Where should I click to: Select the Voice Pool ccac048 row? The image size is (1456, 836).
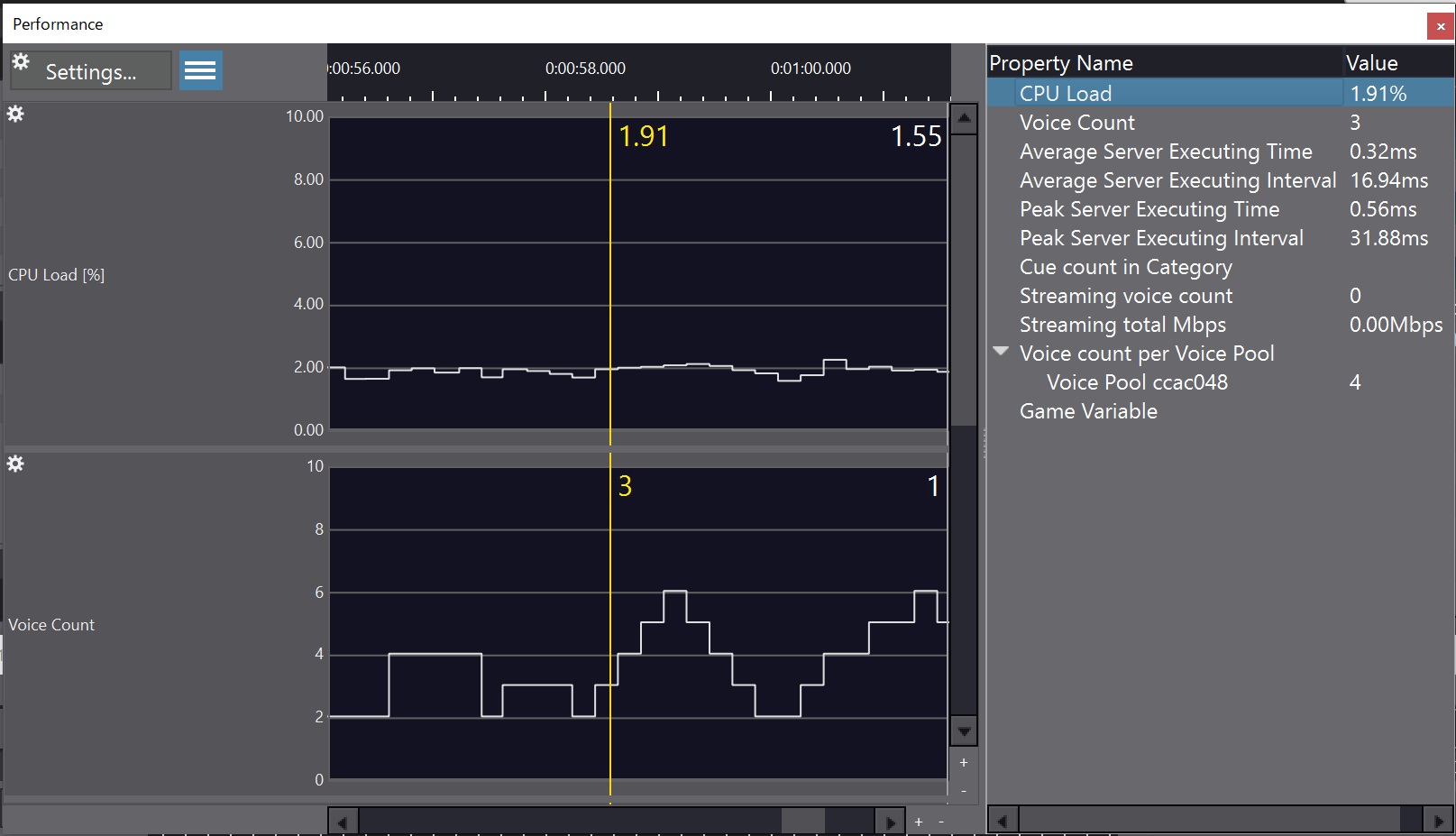(x=1136, y=382)
